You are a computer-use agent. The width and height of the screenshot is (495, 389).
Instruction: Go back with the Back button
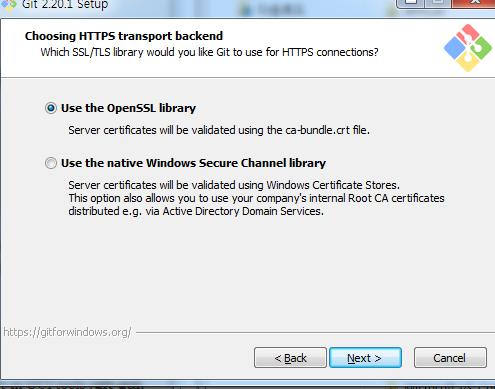[290, 358]
